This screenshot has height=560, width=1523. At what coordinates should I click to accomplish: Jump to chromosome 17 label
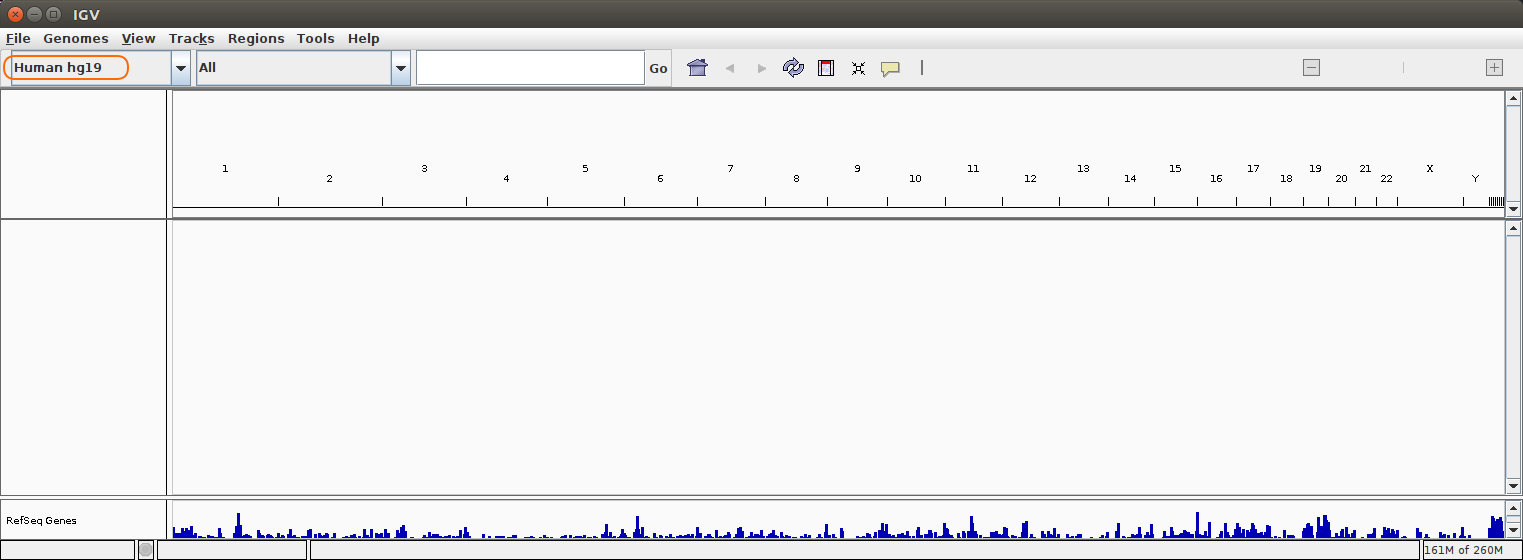pyautogui.click(x=1253, y=169)
